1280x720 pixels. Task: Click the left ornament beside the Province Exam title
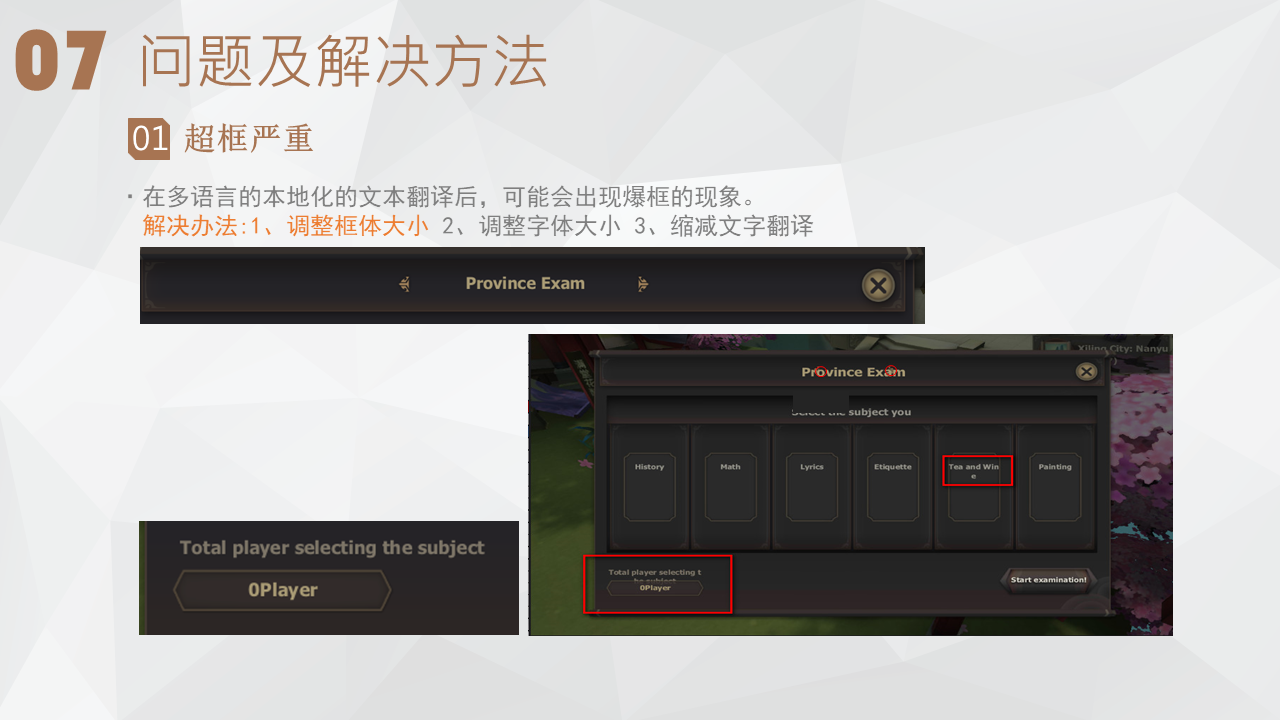404,284
